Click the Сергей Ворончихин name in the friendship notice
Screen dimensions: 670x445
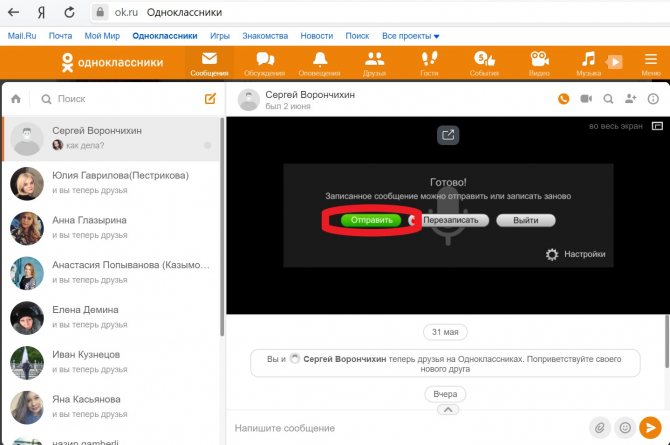(x=344, y=359)
